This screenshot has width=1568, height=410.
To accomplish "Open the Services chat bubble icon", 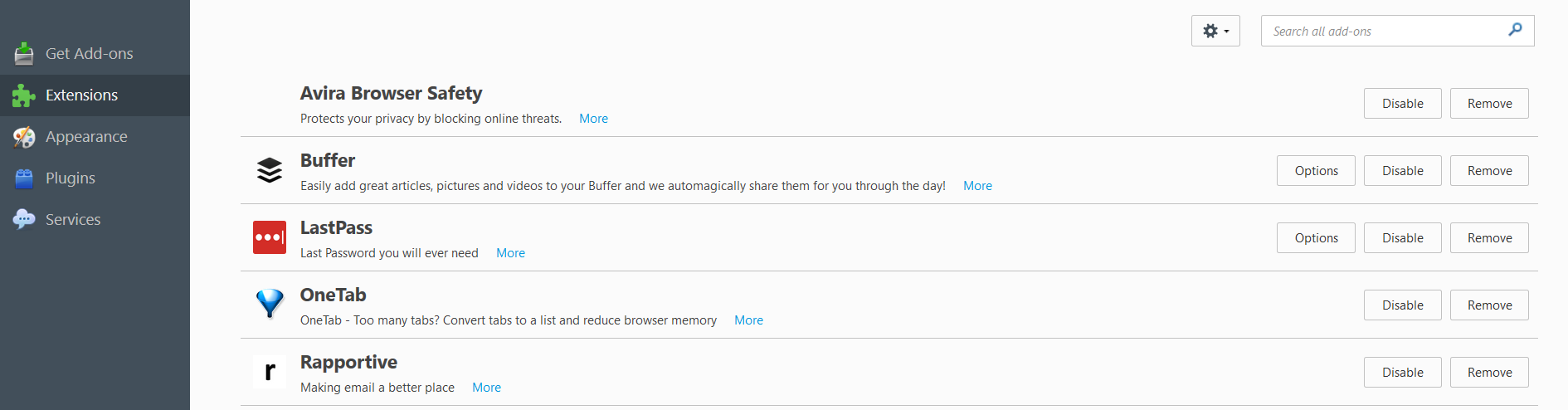I will (x=24, y=220).
